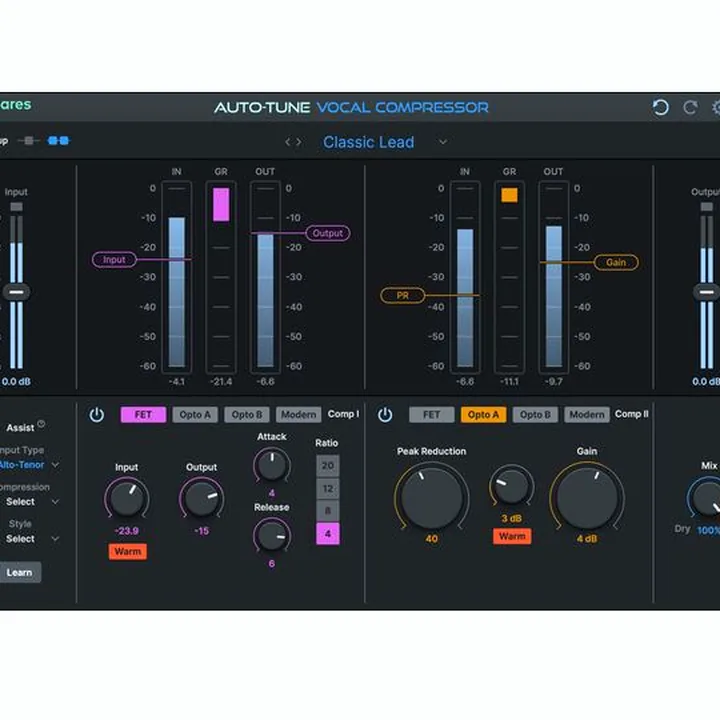Click the Attack knob
This screenshot has height=720, width=720.
[272, 465]
